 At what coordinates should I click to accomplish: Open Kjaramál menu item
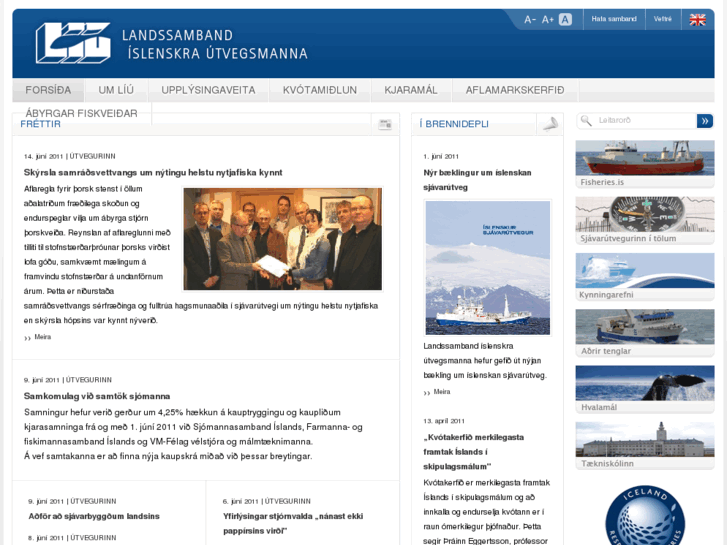(411, 90)
